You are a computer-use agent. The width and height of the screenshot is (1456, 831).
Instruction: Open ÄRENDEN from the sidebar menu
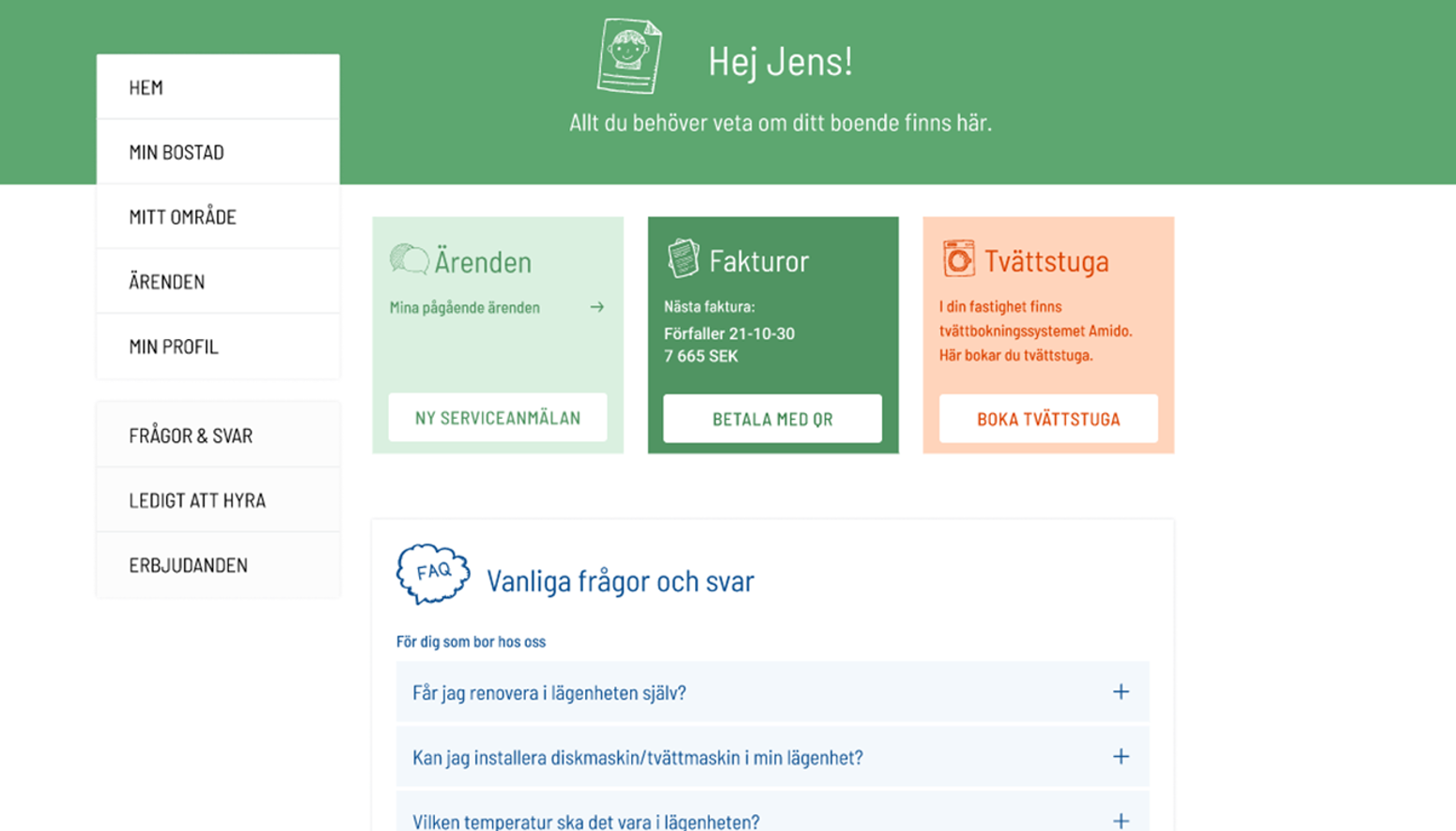point(218,282)
